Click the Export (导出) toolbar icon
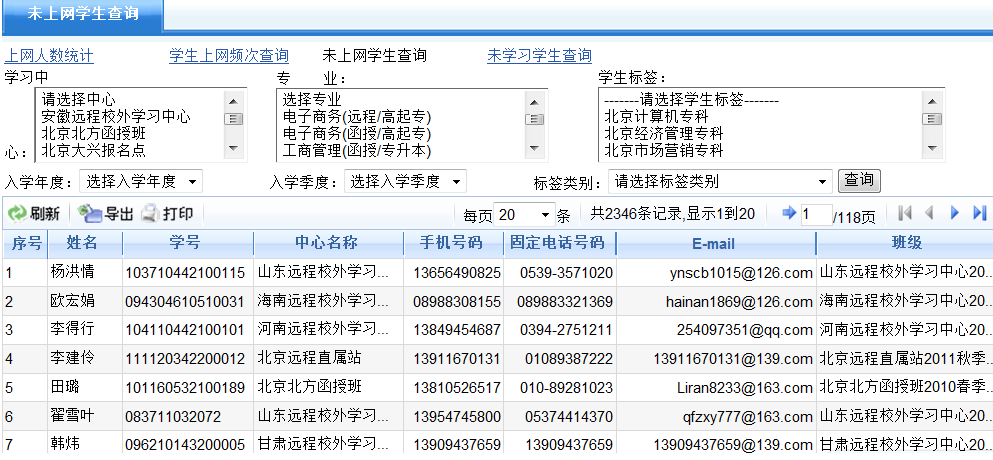 tap(89, 214)
